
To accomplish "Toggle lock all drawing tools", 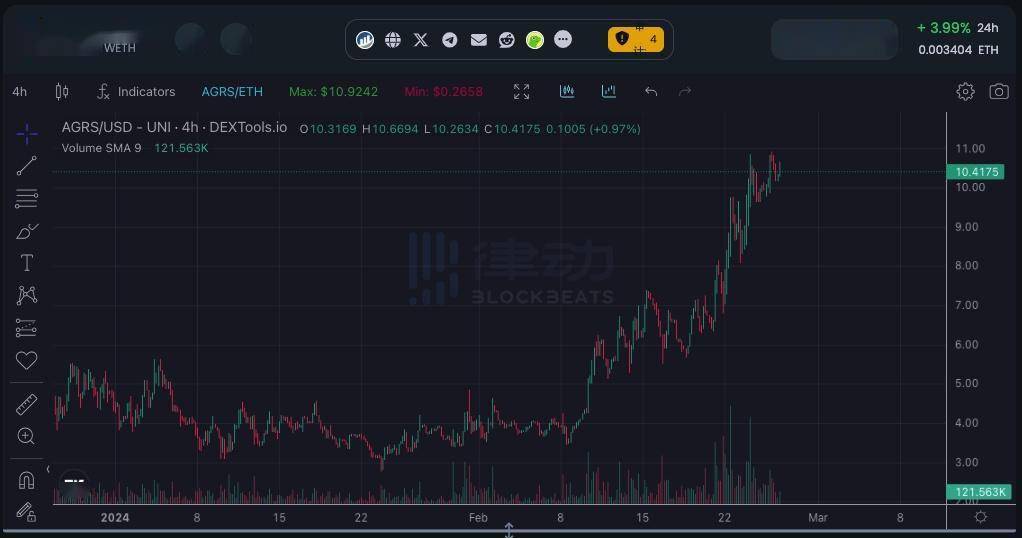I will tap(27, 512).
